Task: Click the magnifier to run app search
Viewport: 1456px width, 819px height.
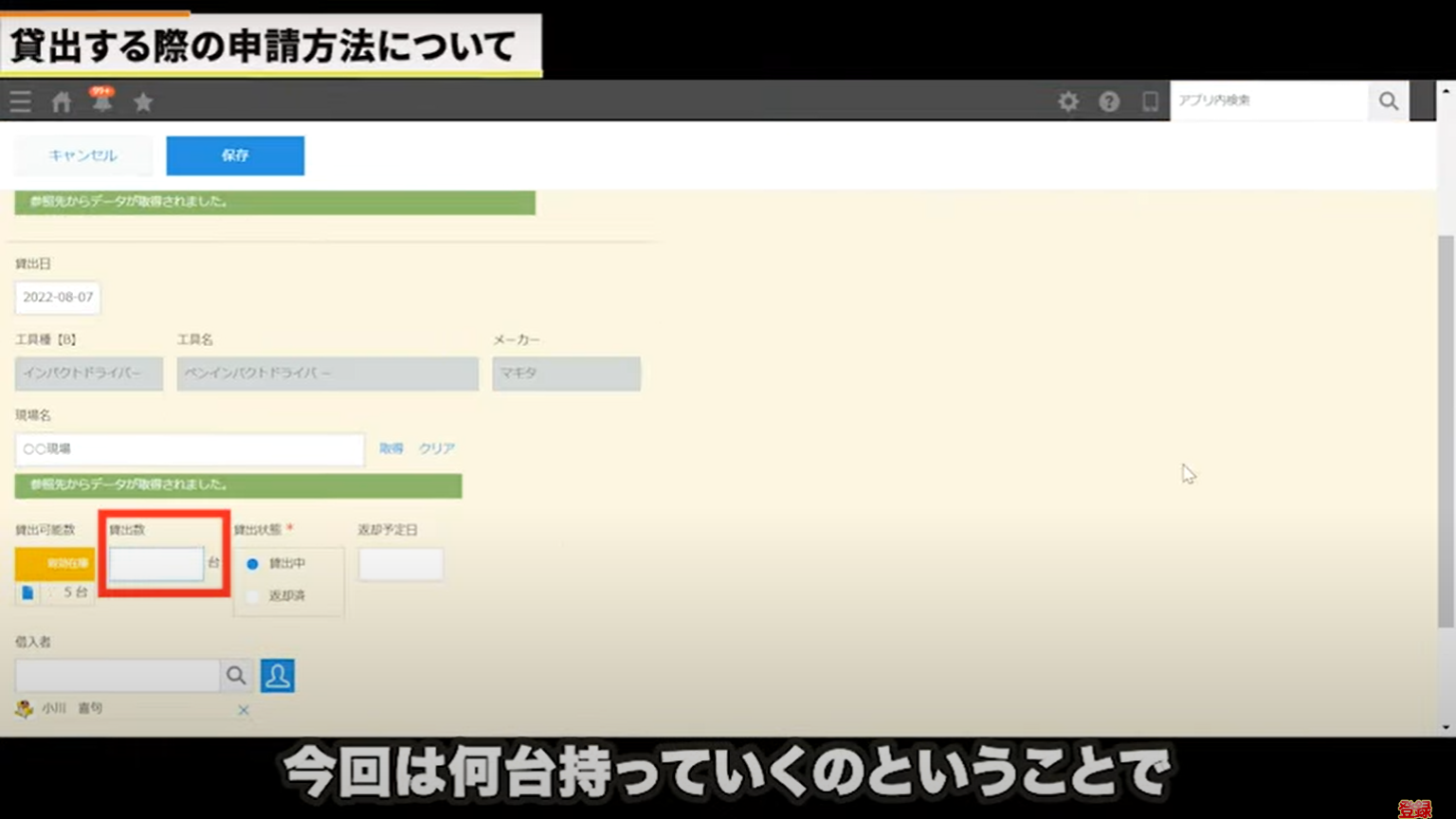Action: 1388,100
